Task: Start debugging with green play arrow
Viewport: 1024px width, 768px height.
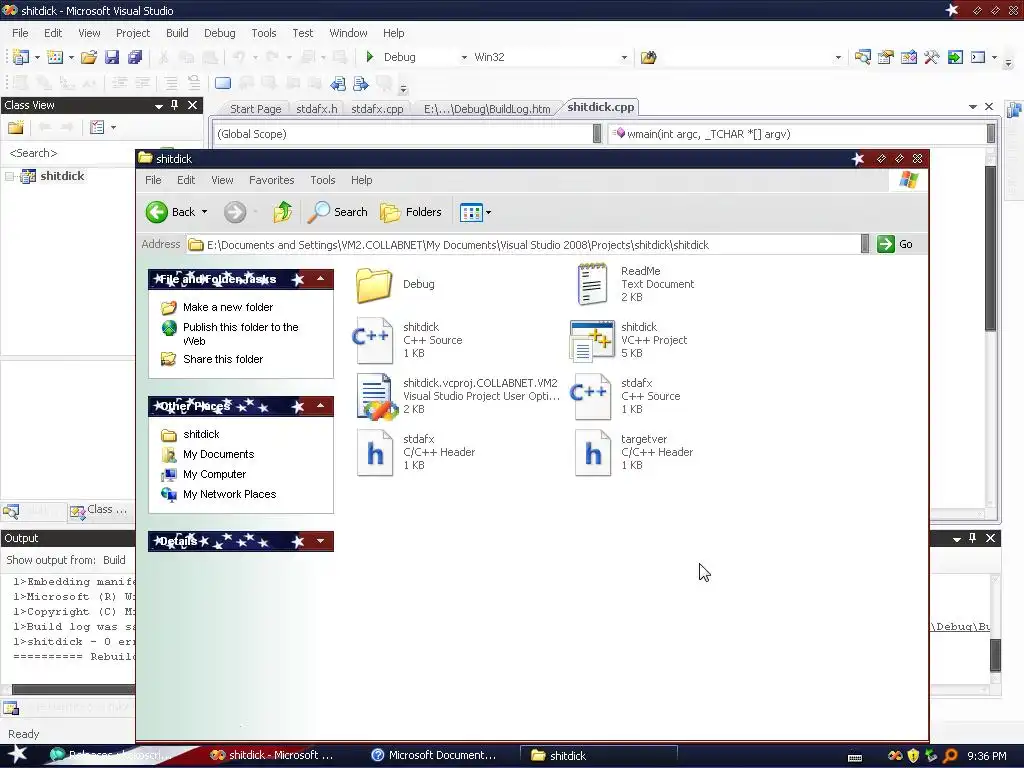Action: [370, 57]
